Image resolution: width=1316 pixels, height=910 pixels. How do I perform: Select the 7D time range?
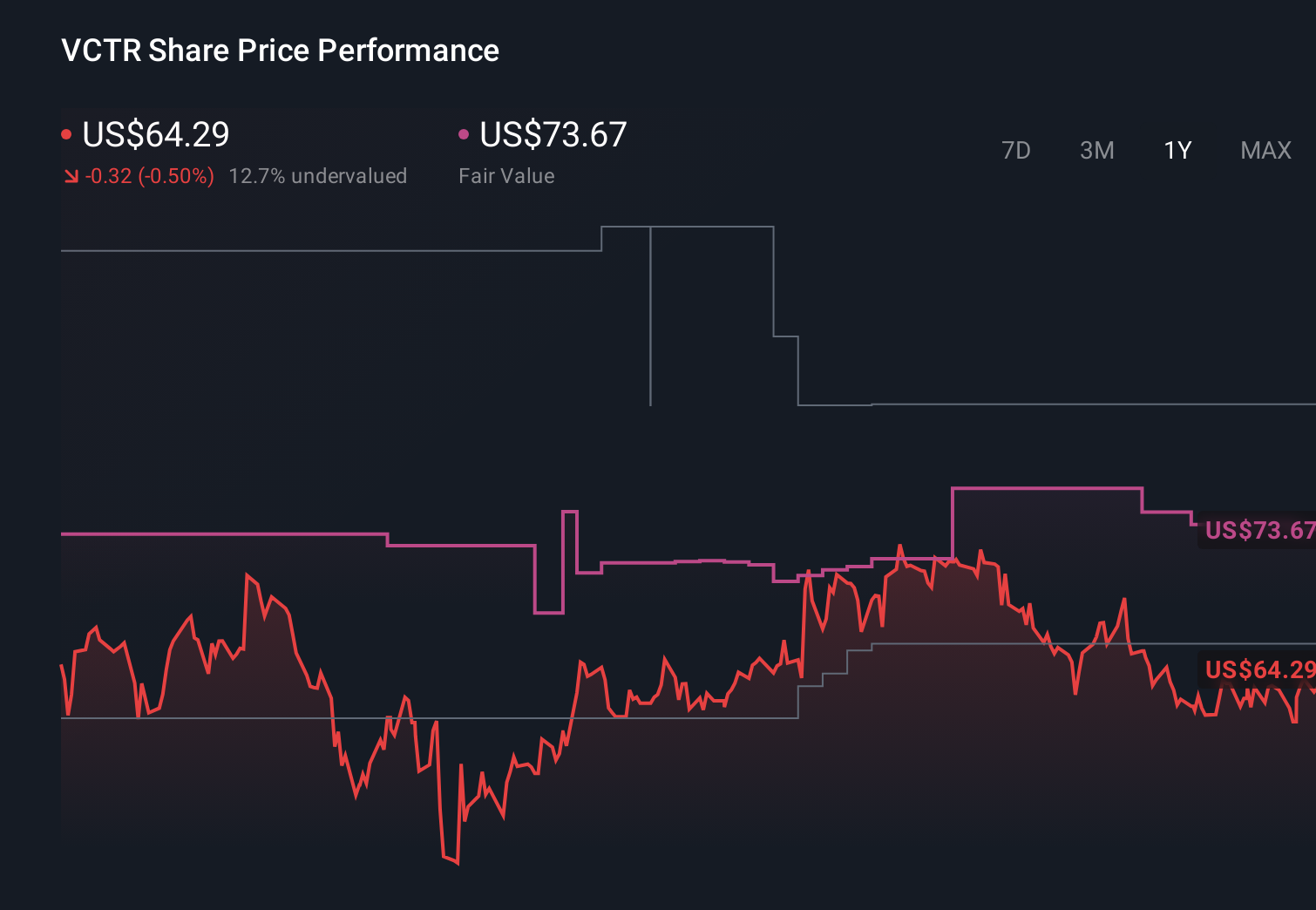coord(1017,150)
